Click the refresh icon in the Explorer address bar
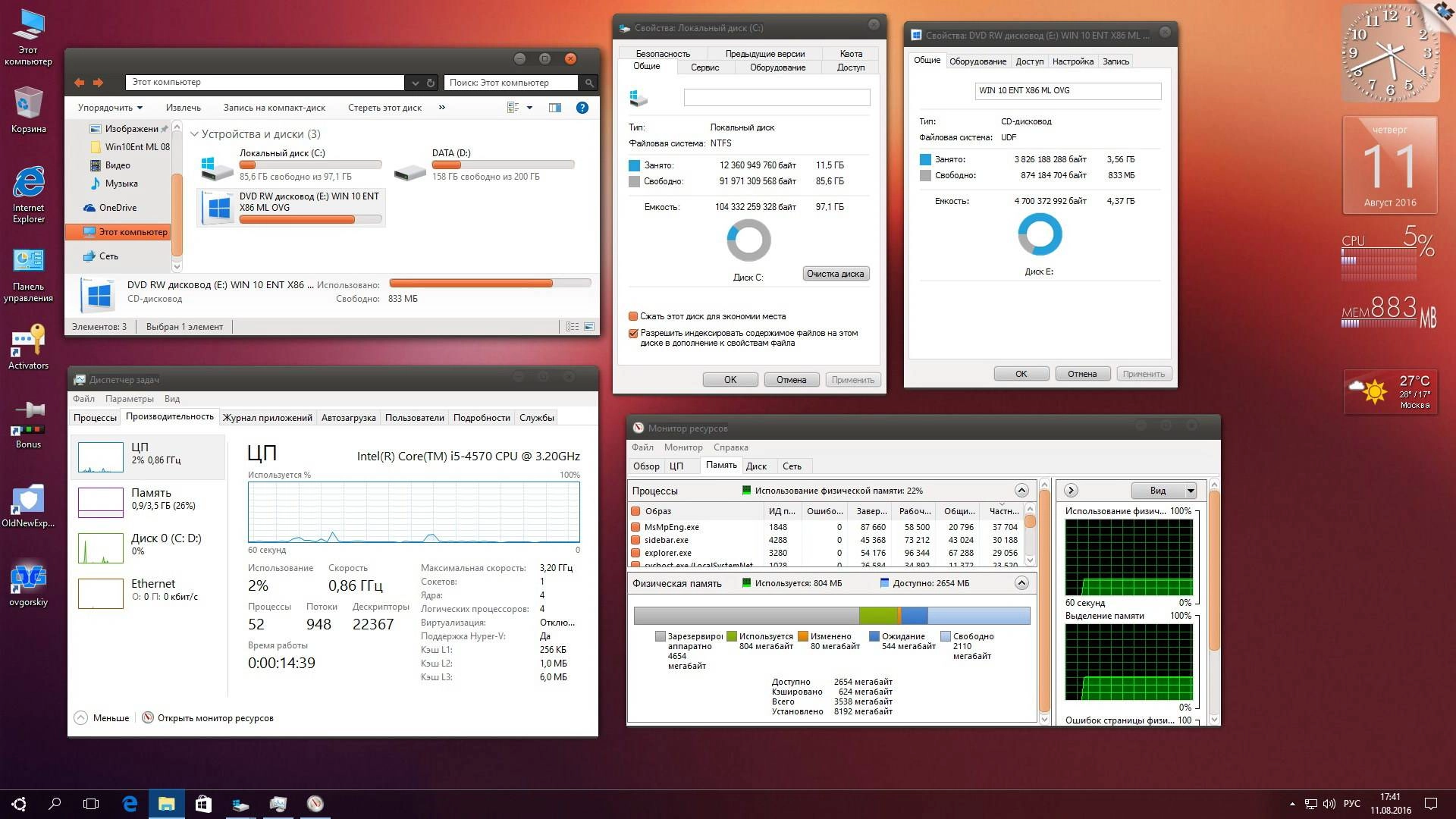The image size is (1456, 819). pos(431,83)
